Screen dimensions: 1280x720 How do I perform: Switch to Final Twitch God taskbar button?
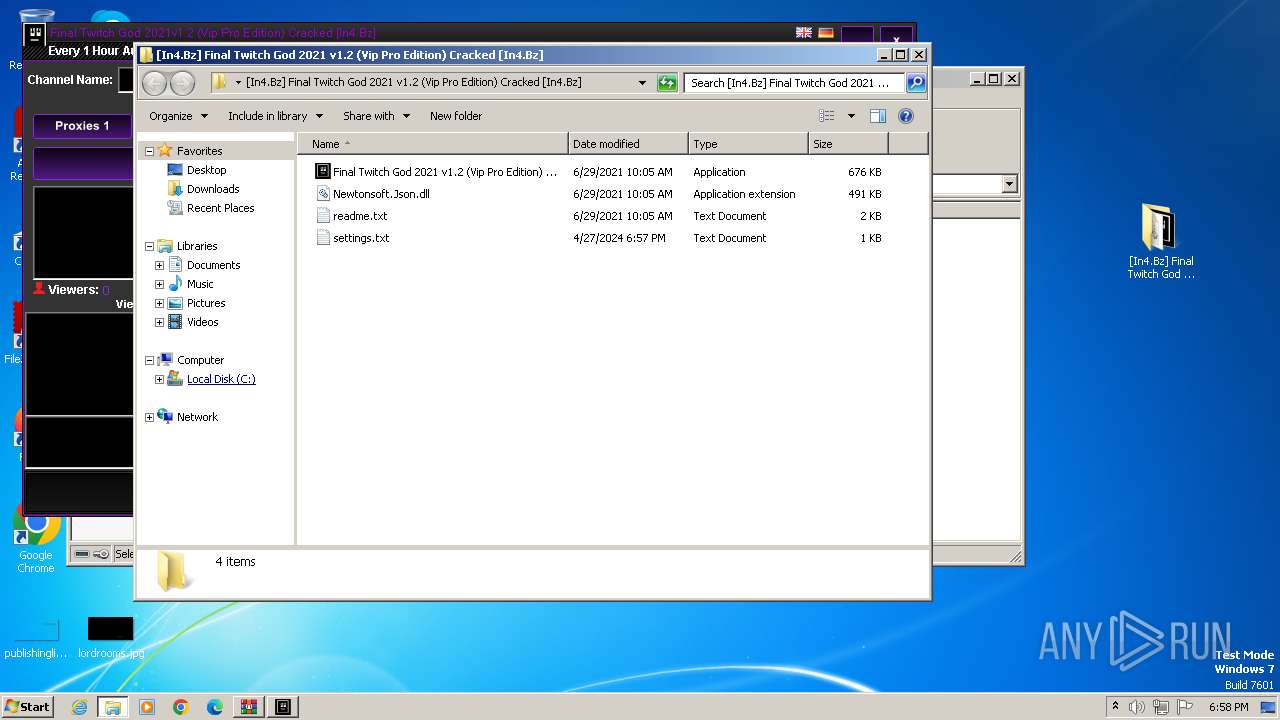point(283,707)
